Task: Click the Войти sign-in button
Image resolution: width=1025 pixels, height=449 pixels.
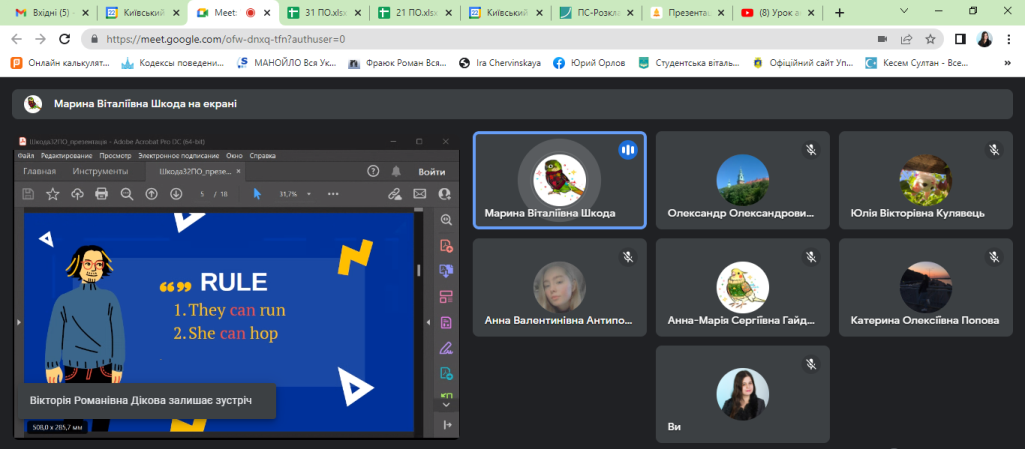Action: 431,171
